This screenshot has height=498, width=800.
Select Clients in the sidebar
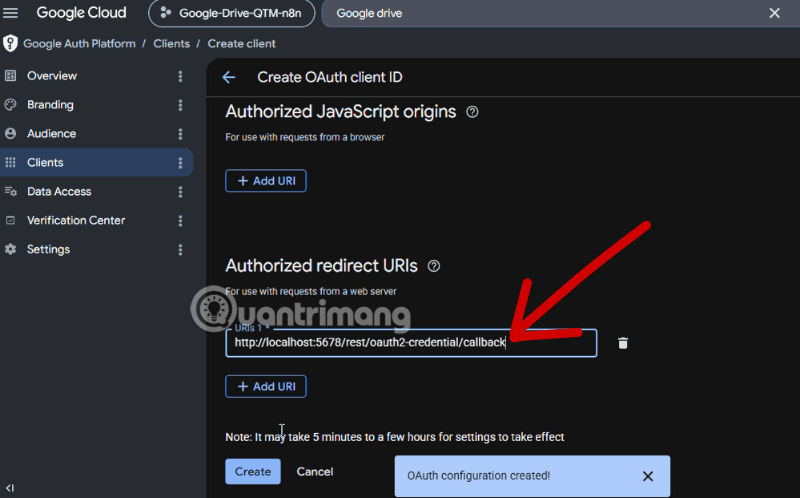96,163
